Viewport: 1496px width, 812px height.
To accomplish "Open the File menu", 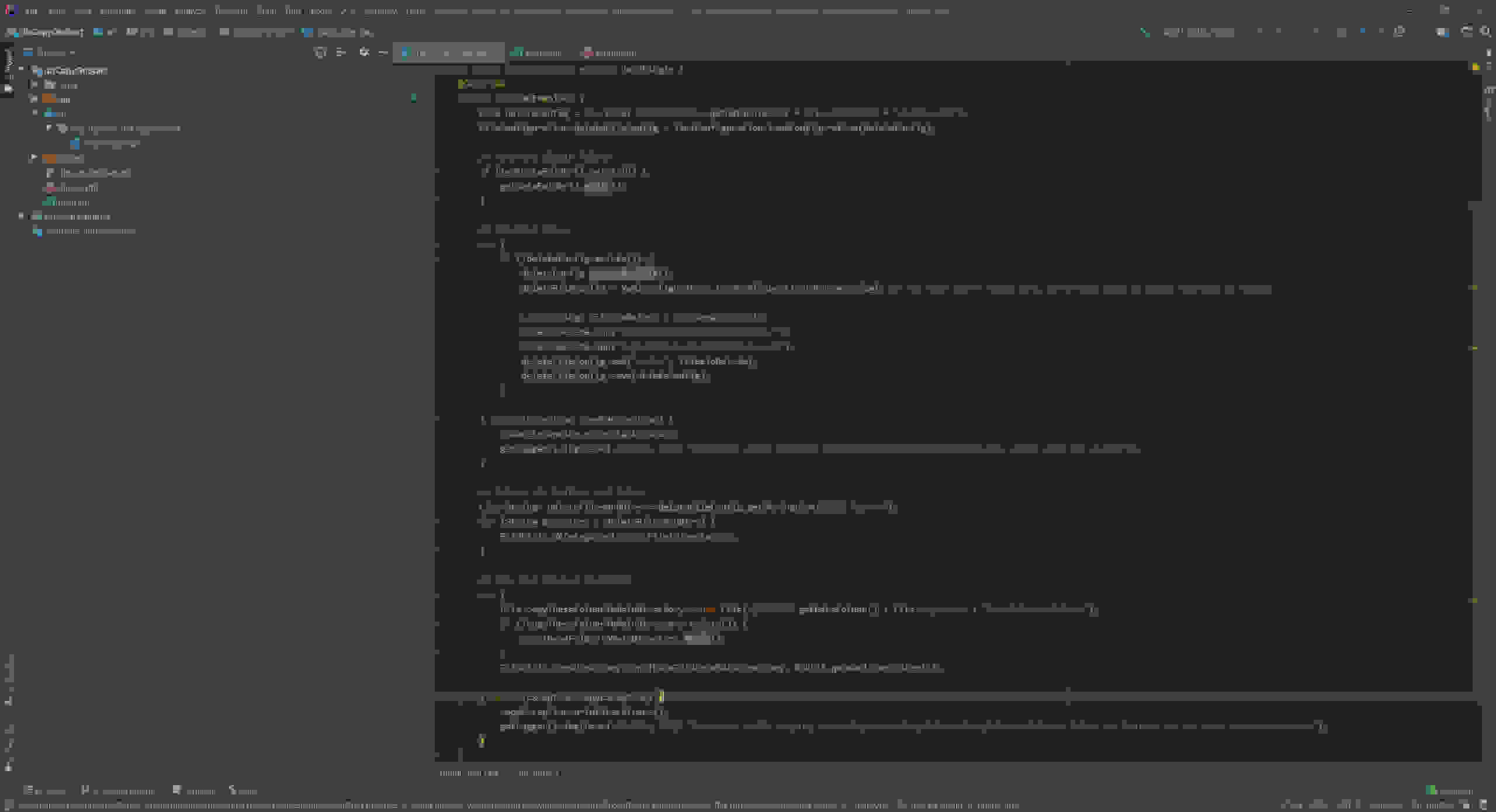I will pos(31,11).
